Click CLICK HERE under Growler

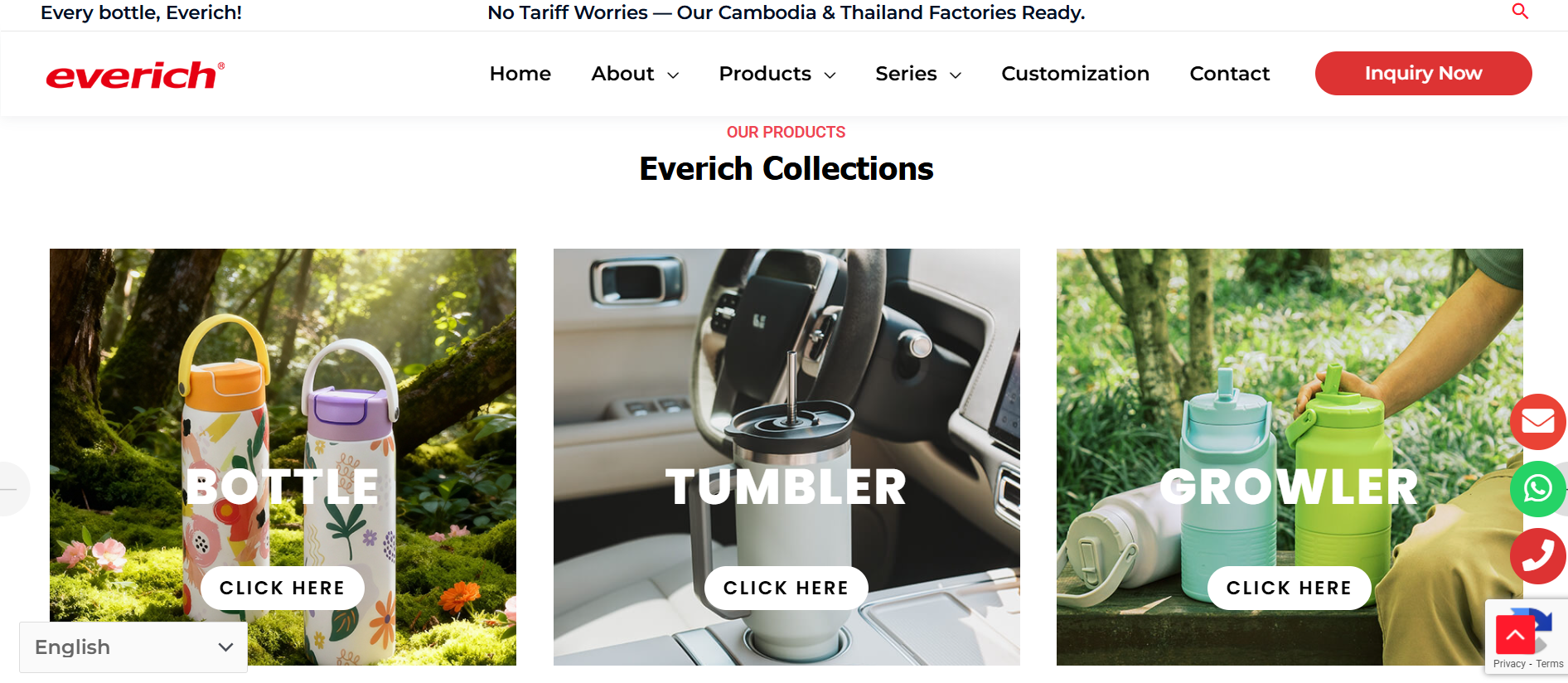coord(1289,588)
